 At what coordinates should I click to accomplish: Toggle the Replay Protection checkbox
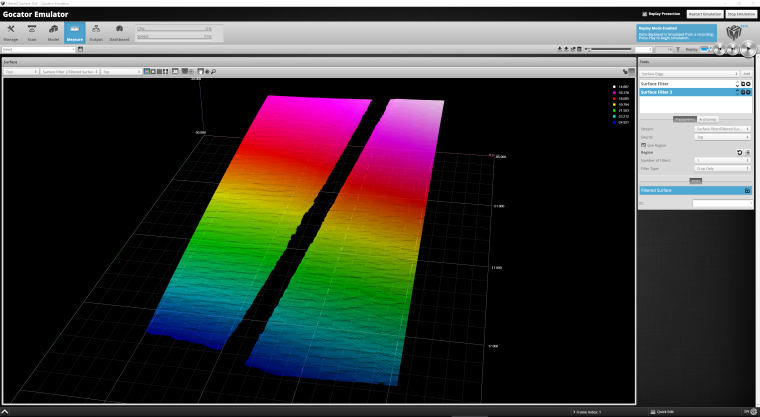point(644,14)
